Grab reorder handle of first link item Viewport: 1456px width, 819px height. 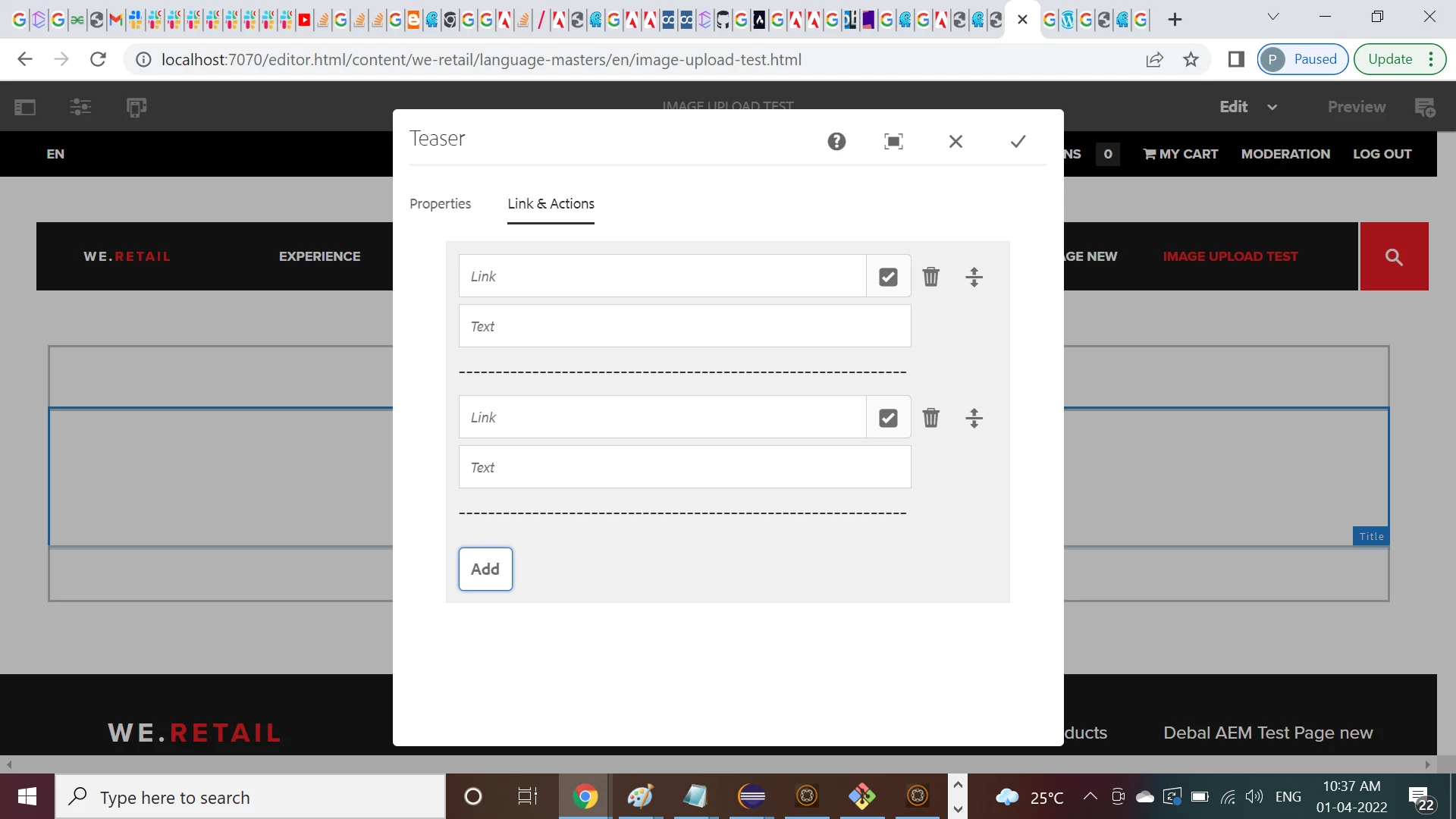tap(974, 277)
